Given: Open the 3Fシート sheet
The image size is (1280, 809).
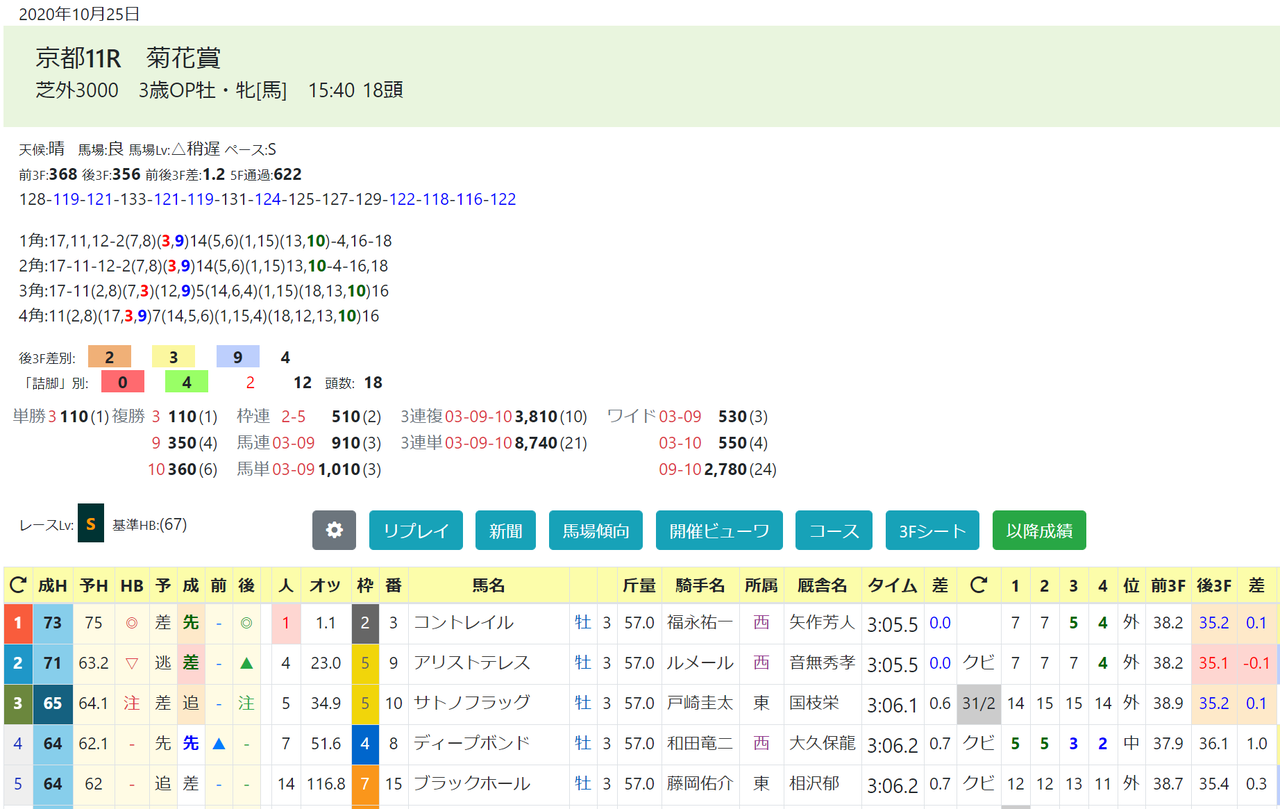Looking at the screenshot, I should [932, 530].
